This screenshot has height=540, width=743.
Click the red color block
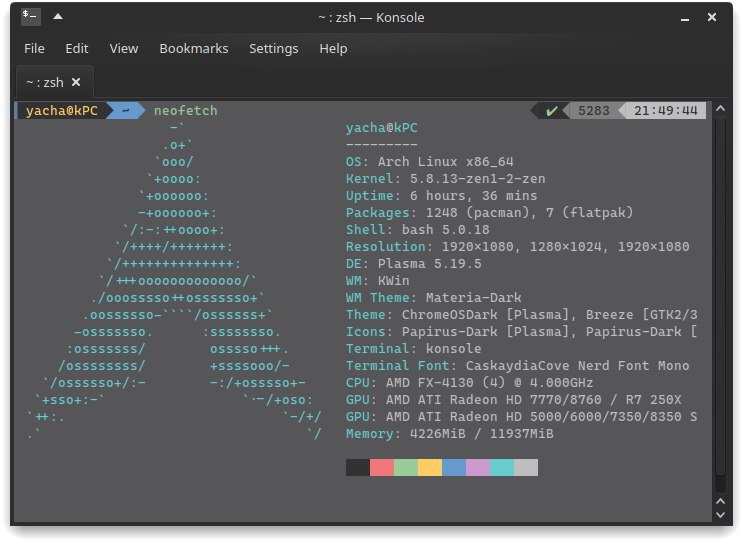(x=382, y=467)
